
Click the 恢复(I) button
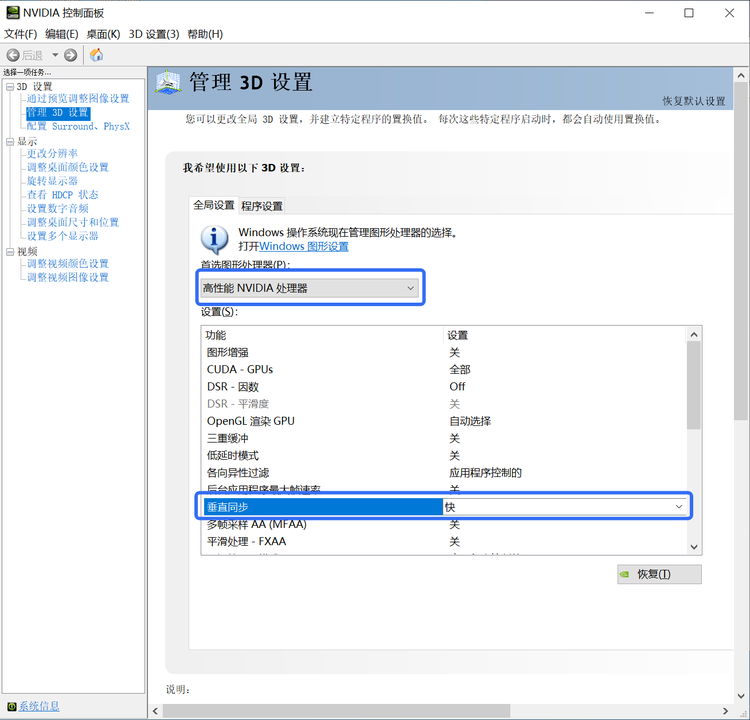click(659, 574)
